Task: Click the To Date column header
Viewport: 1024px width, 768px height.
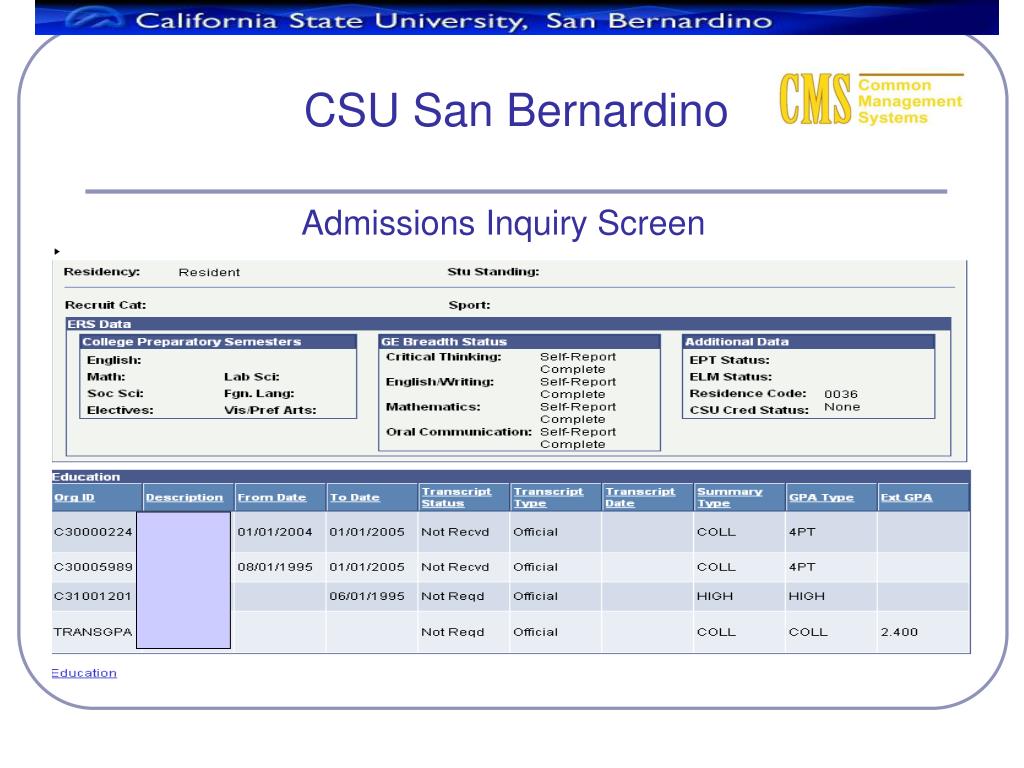Action: [x=355, y=498]
